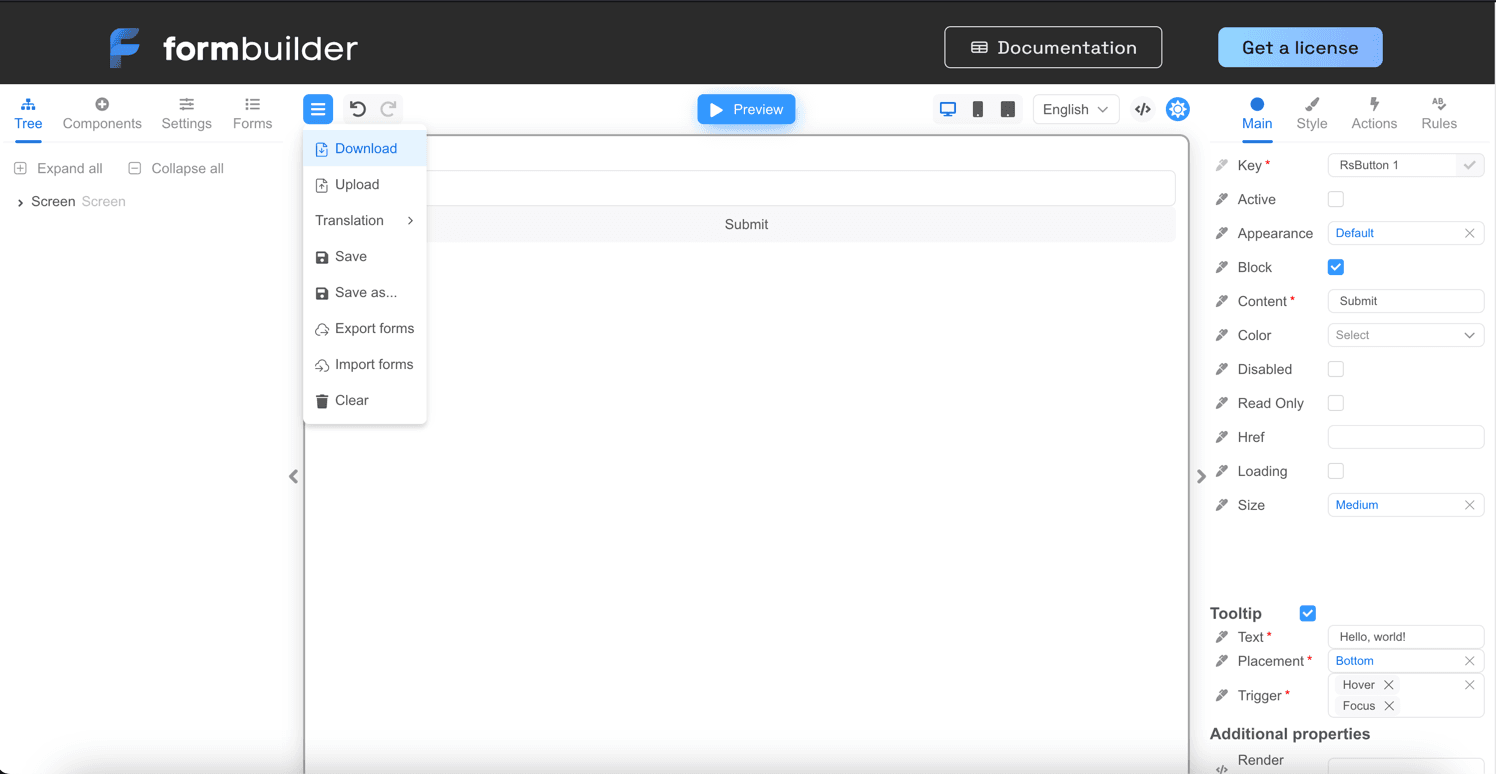Open the builder settings gear
This screenshot has width=1496, height=774.
point(1177,108)
